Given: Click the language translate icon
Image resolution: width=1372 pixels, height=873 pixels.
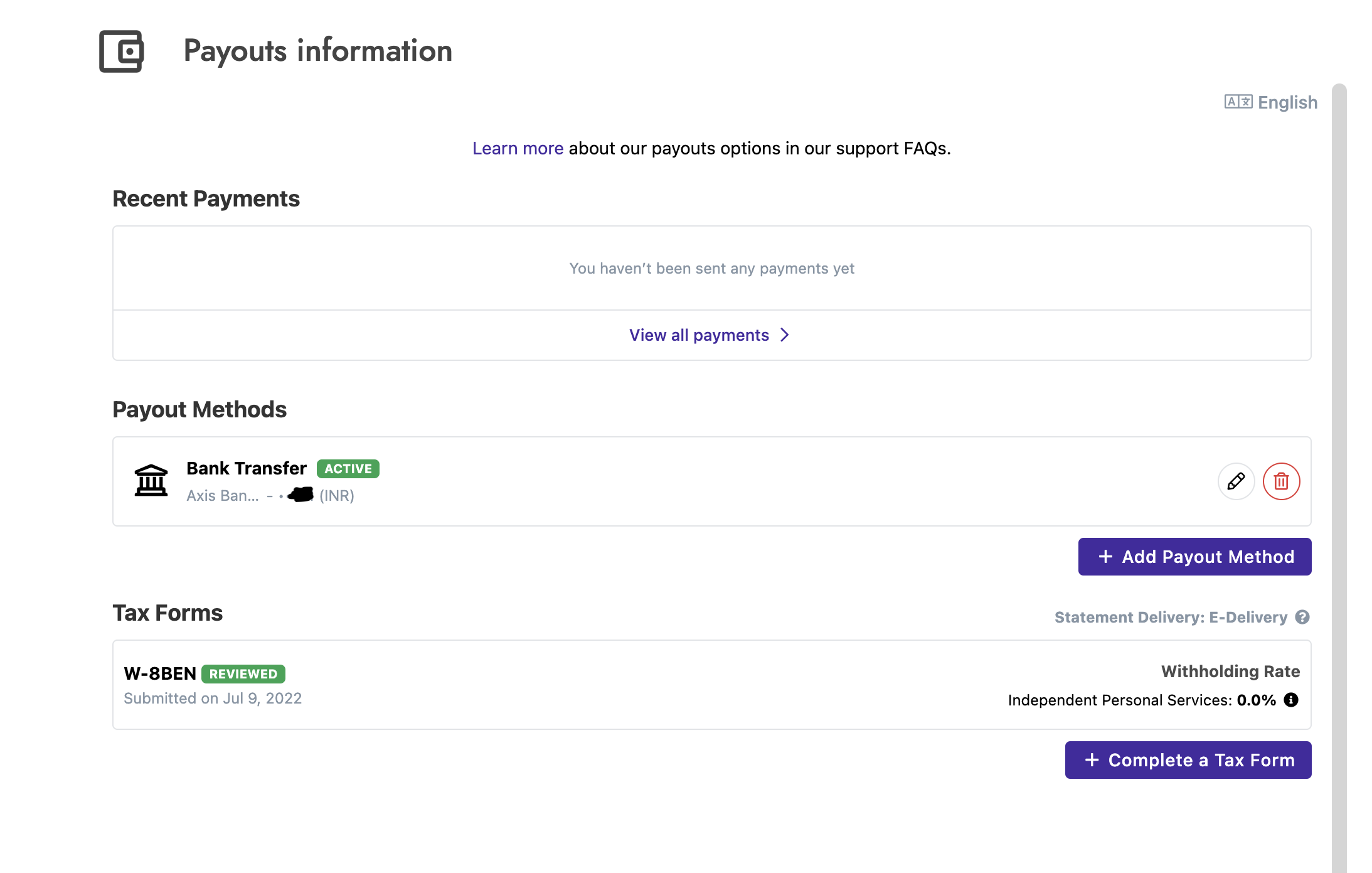Looking at the screenshot, I should 1238,102.
